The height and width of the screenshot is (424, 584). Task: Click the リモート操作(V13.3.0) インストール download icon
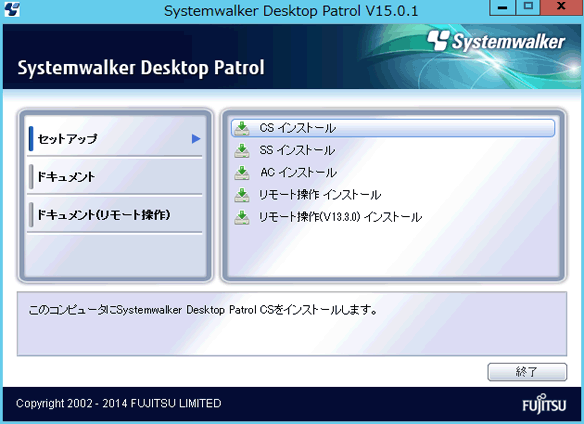point(242,218)
